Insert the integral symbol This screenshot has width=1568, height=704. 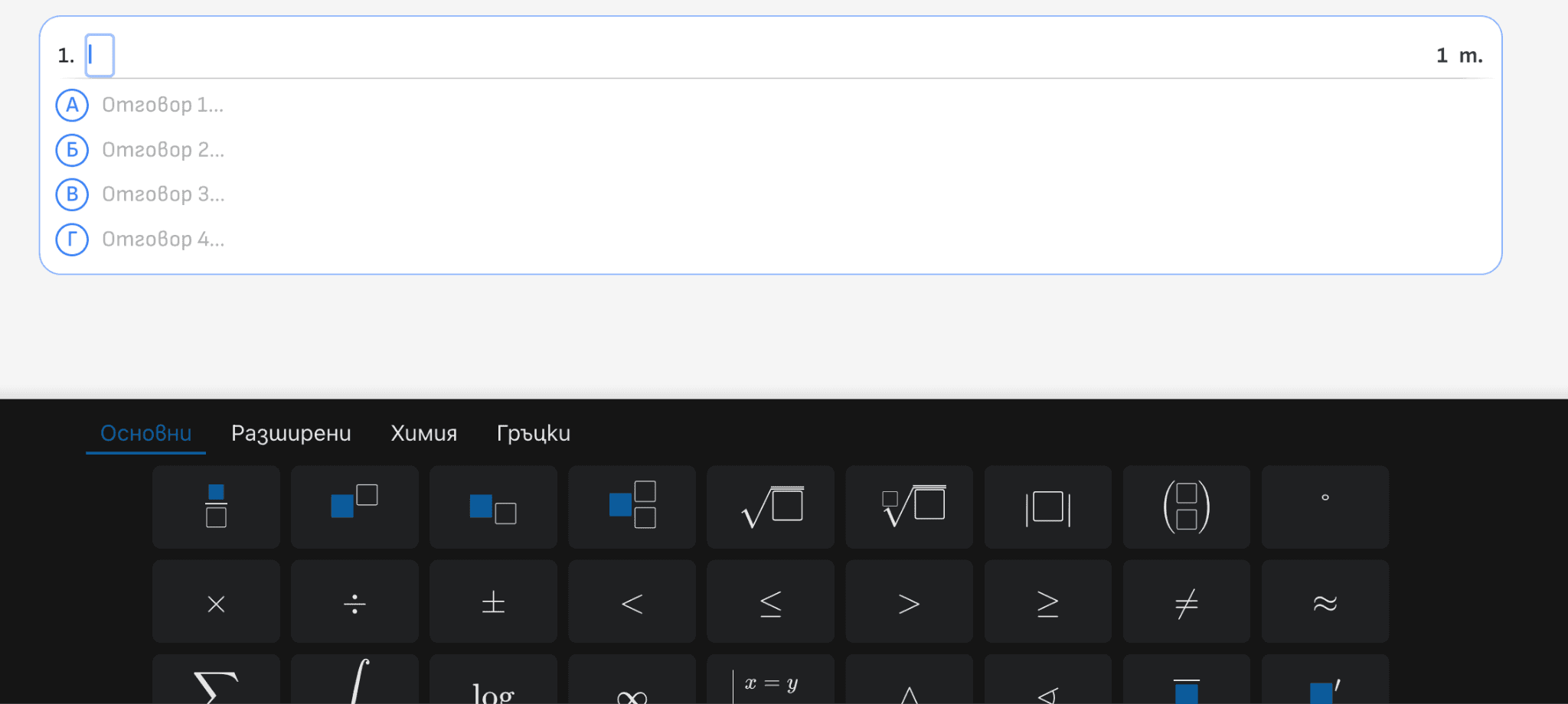coord(354,680)
